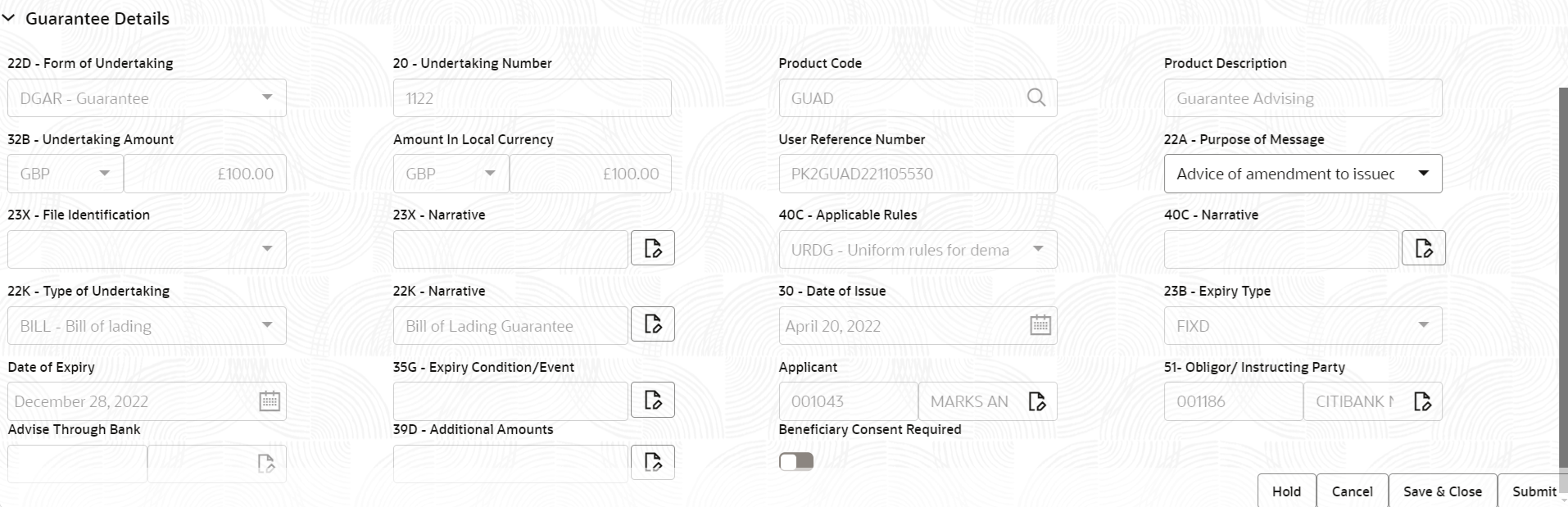
Task: Click Applicant details document icon
Action: 1037,401
